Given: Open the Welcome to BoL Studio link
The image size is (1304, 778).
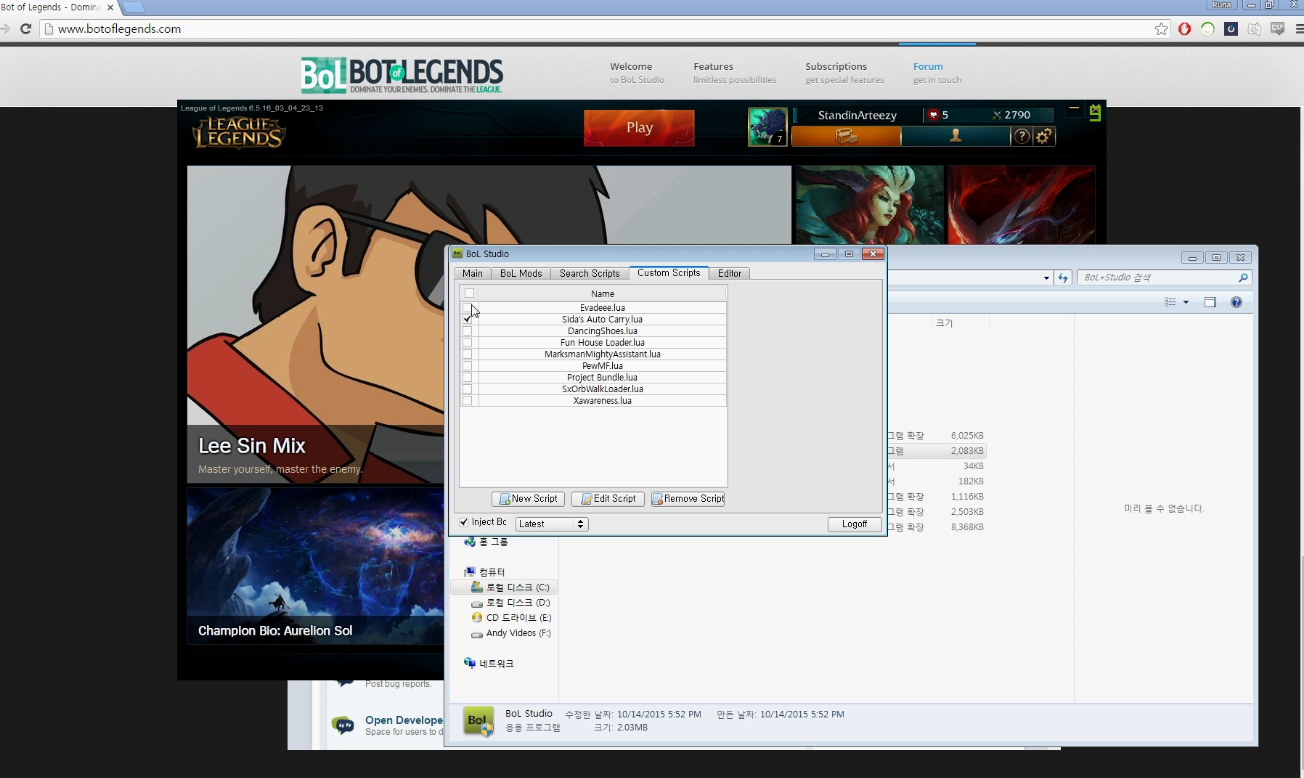Looking at the screenshot, I should [637, 73].
